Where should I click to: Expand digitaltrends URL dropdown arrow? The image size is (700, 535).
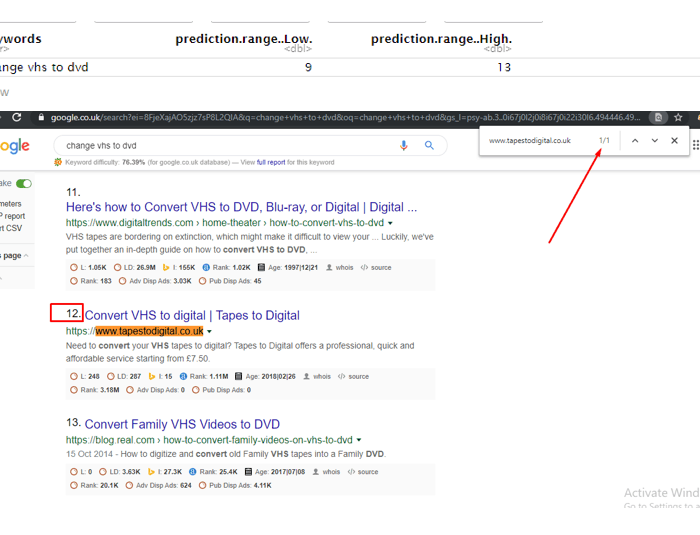point(390,223)
